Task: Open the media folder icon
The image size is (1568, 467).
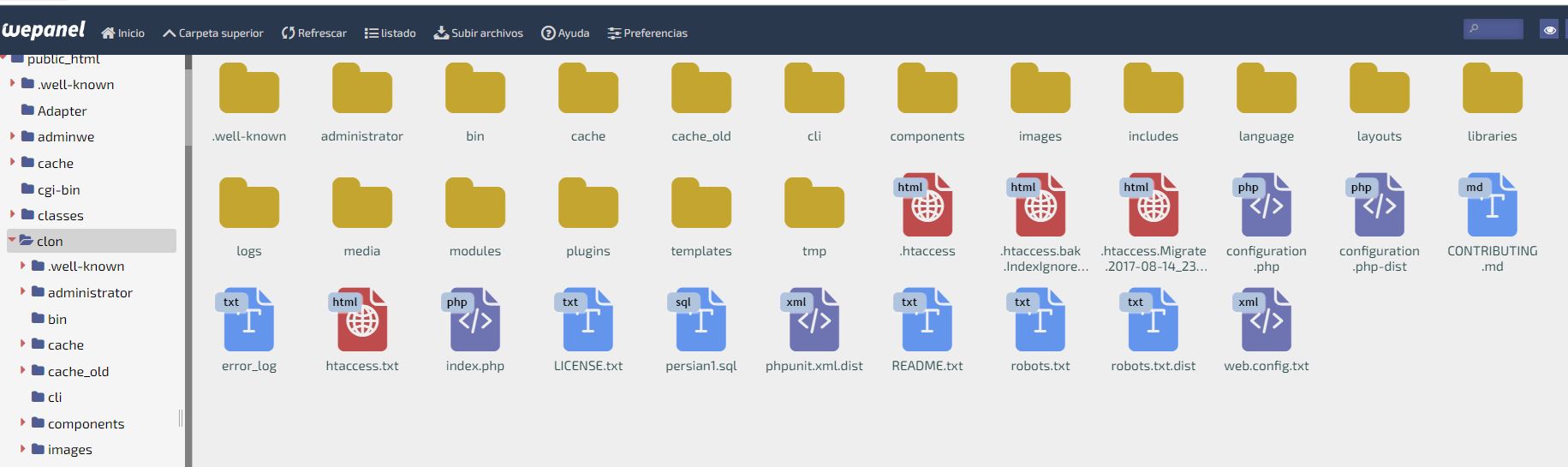Action: coord(362,202)
